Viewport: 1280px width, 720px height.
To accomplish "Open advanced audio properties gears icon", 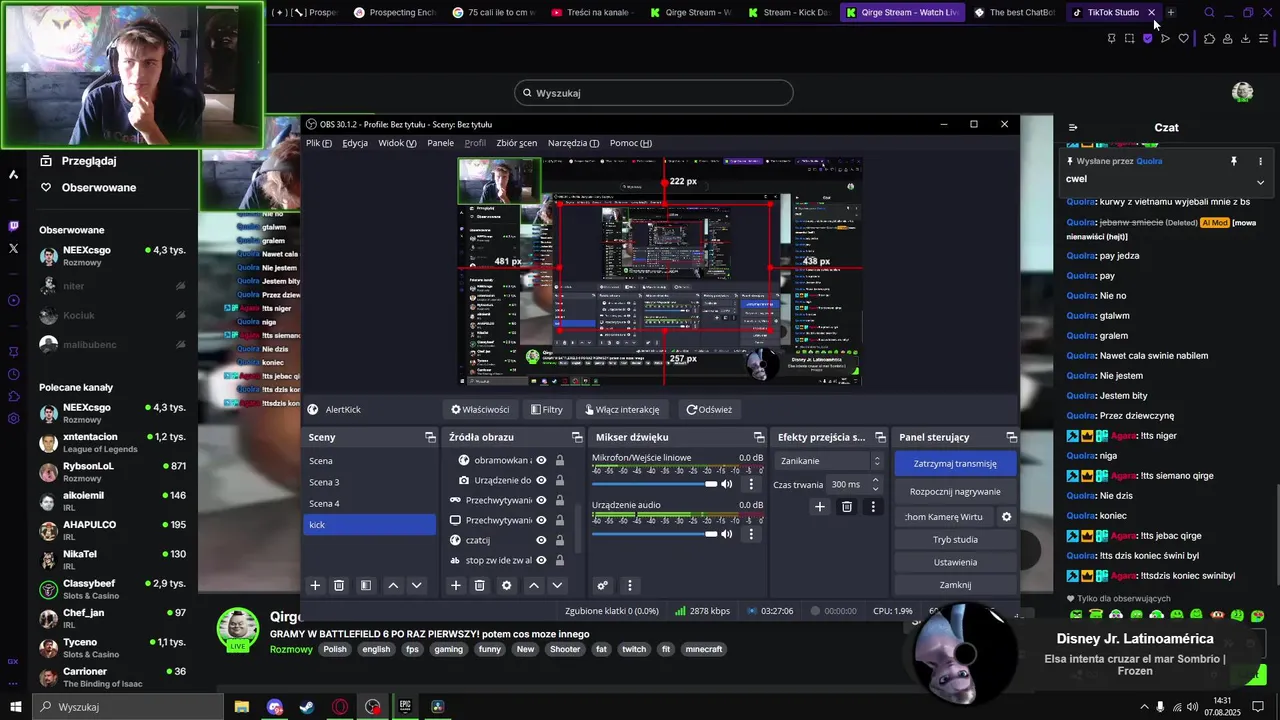I will 602,585.
